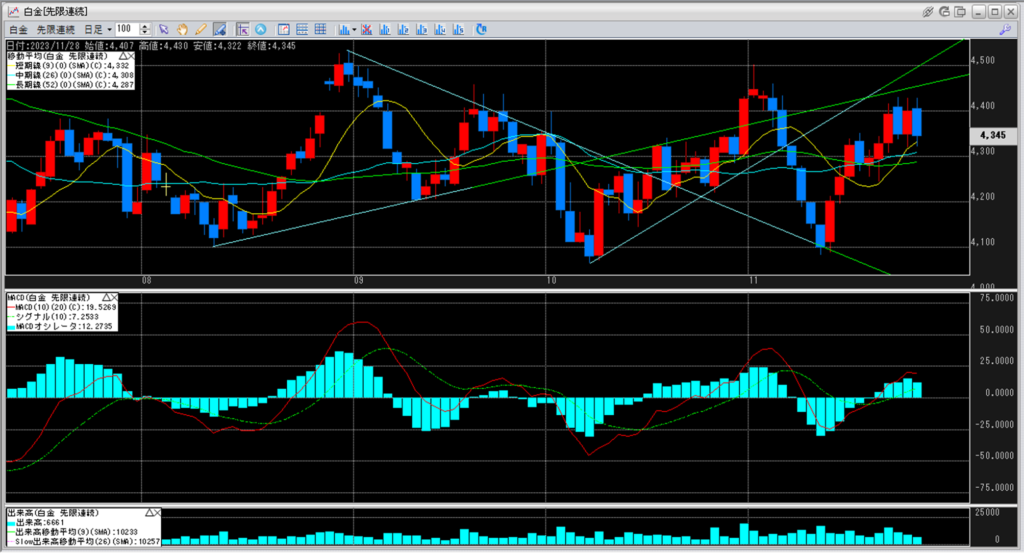Viewport: 1024px width, 553px height.
Task: Close the MACD indicator legend
Action: click(x=114, y=298)
